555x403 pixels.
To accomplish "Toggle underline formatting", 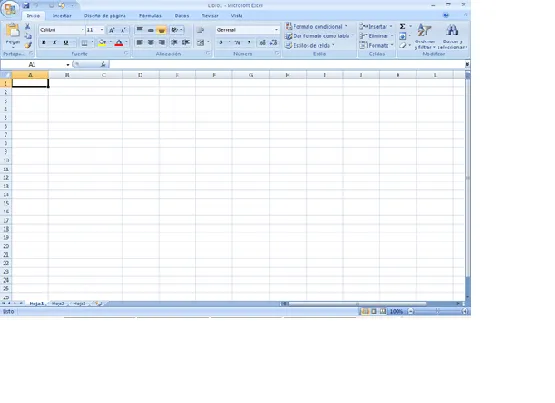I will coord(66,43).
